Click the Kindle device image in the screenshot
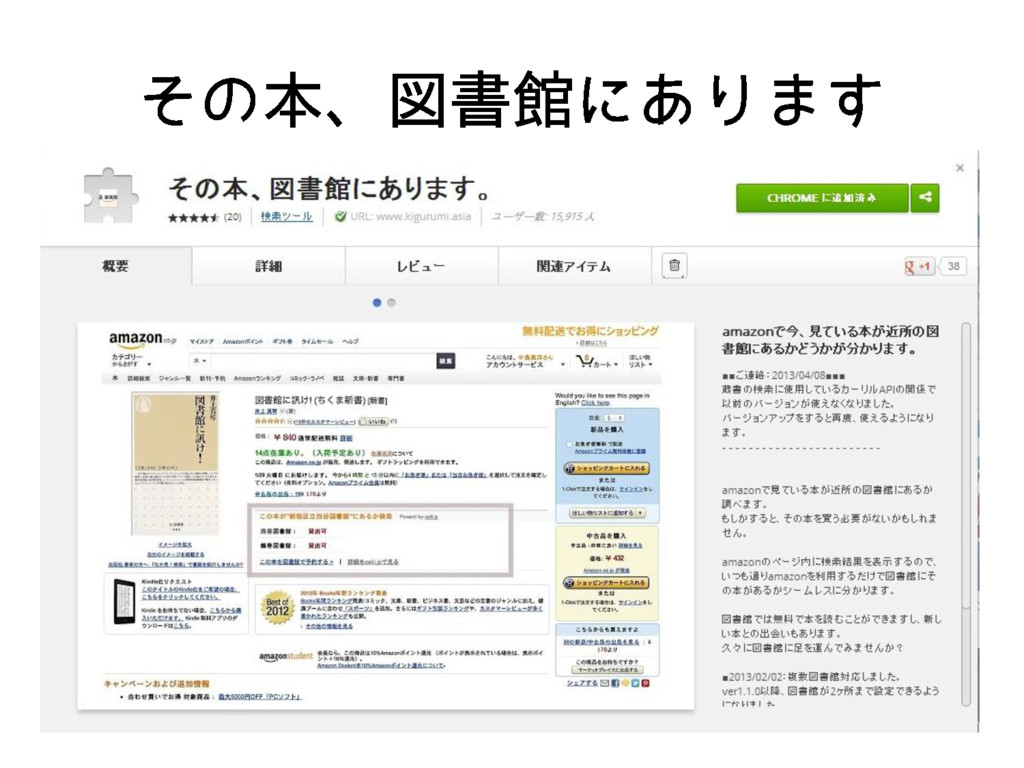Screen dimensions: 1024x768 tap(123, 601)
